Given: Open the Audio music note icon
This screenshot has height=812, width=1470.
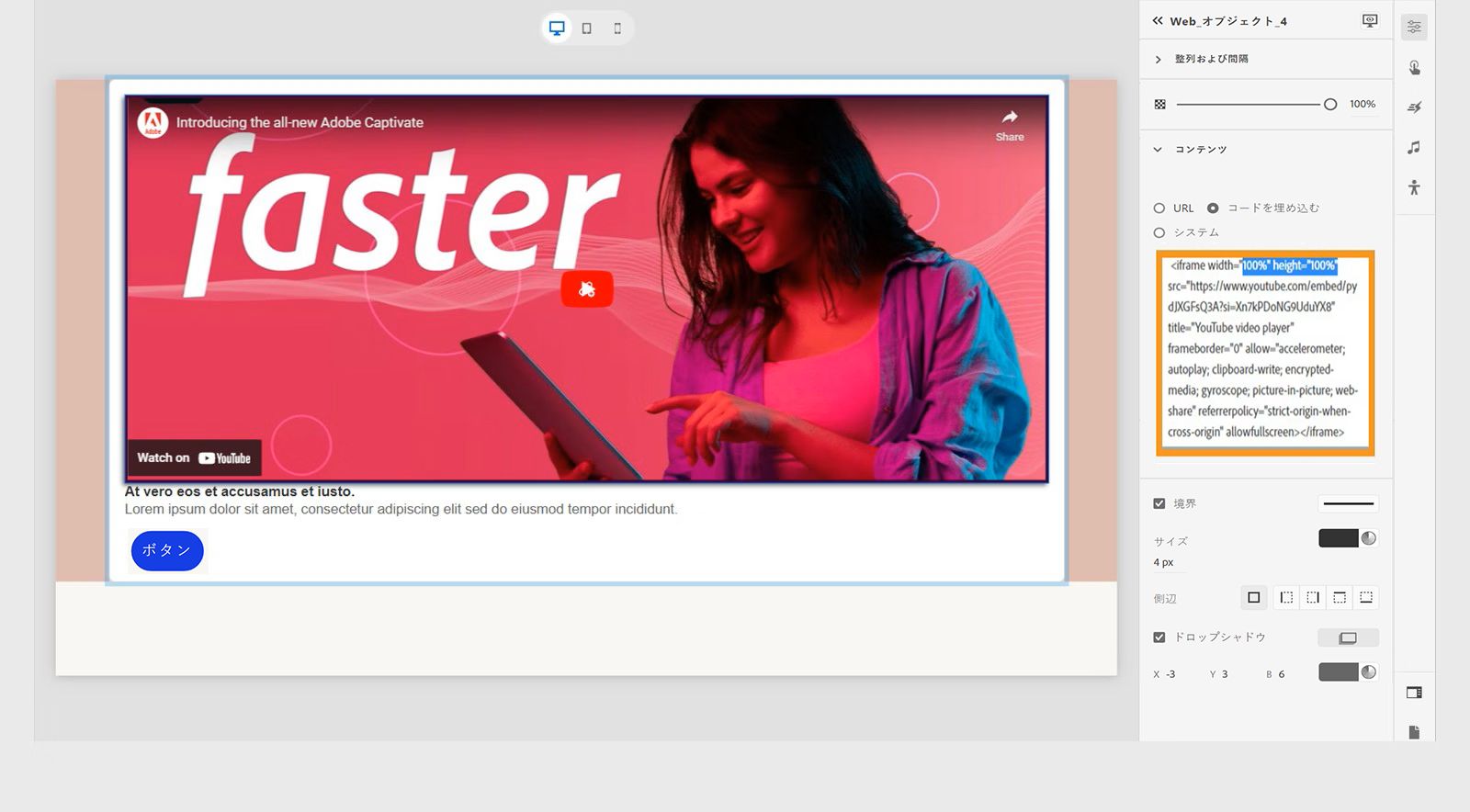Looking at the screenshot, I should [1414, 147].
